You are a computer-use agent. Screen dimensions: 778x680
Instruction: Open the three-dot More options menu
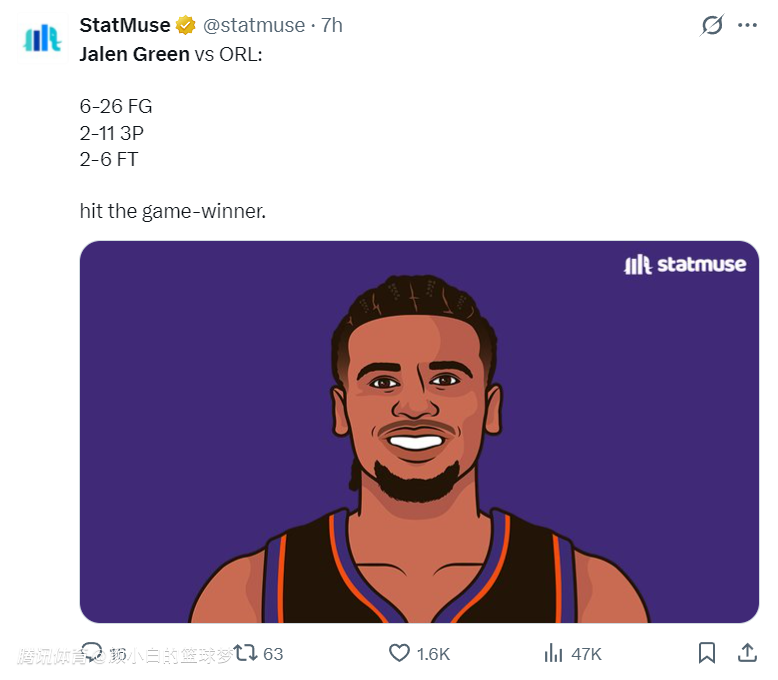748,26
